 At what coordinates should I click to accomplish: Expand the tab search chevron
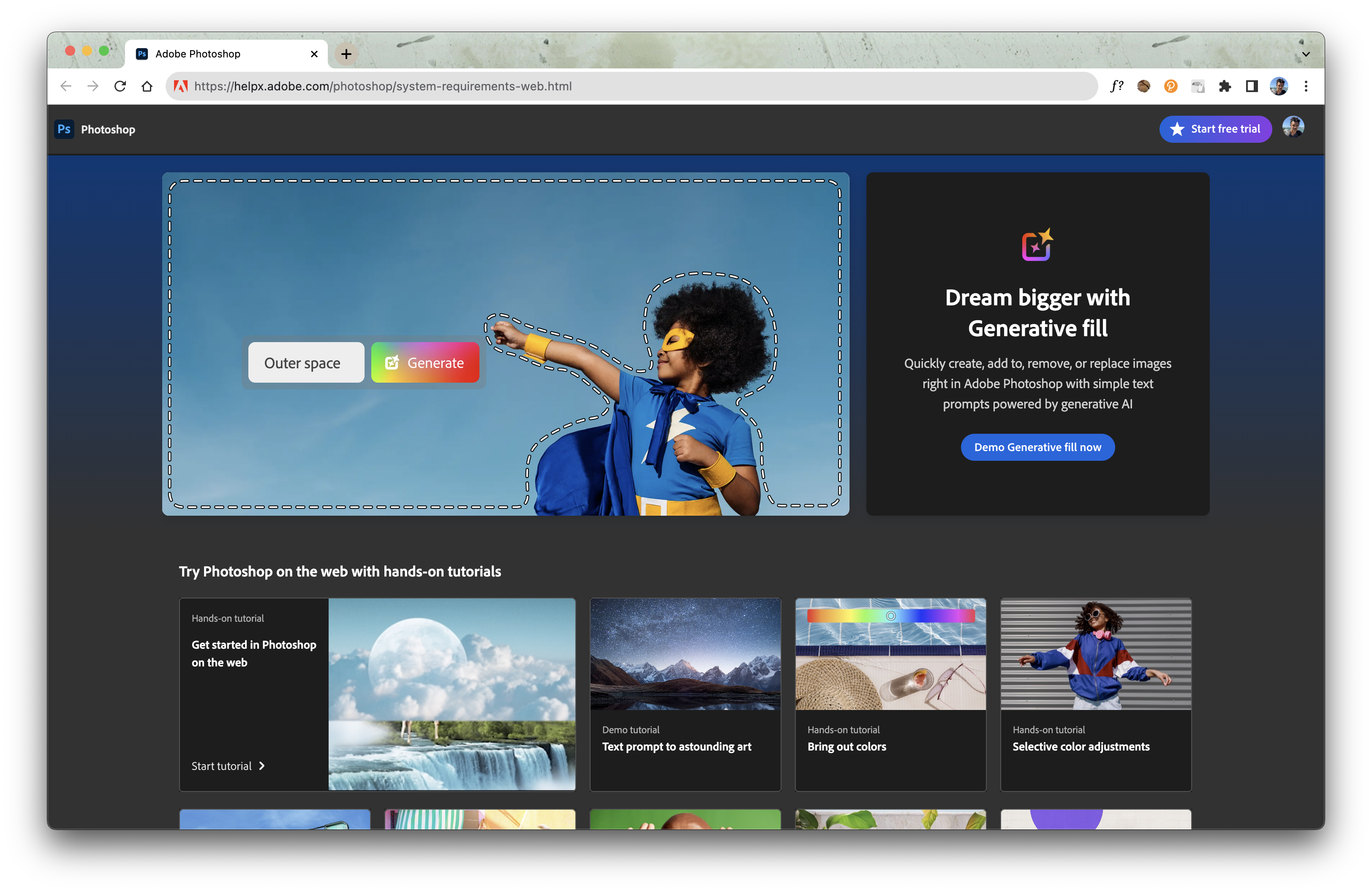tap(1306, 54)
